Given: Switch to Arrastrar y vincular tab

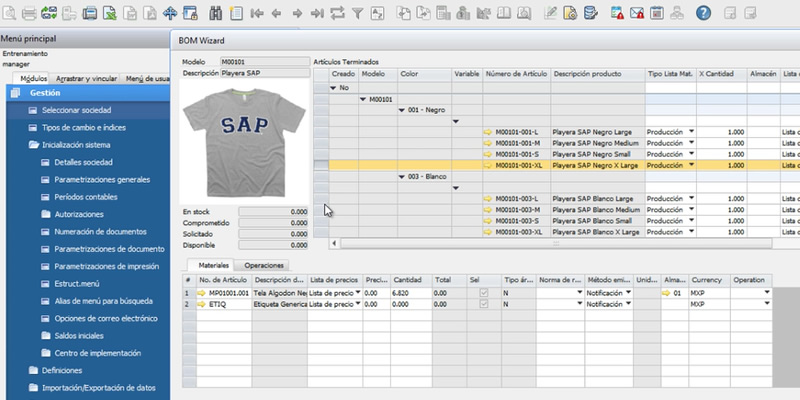Looking at the screenshot, I should [x=84, y=78].
